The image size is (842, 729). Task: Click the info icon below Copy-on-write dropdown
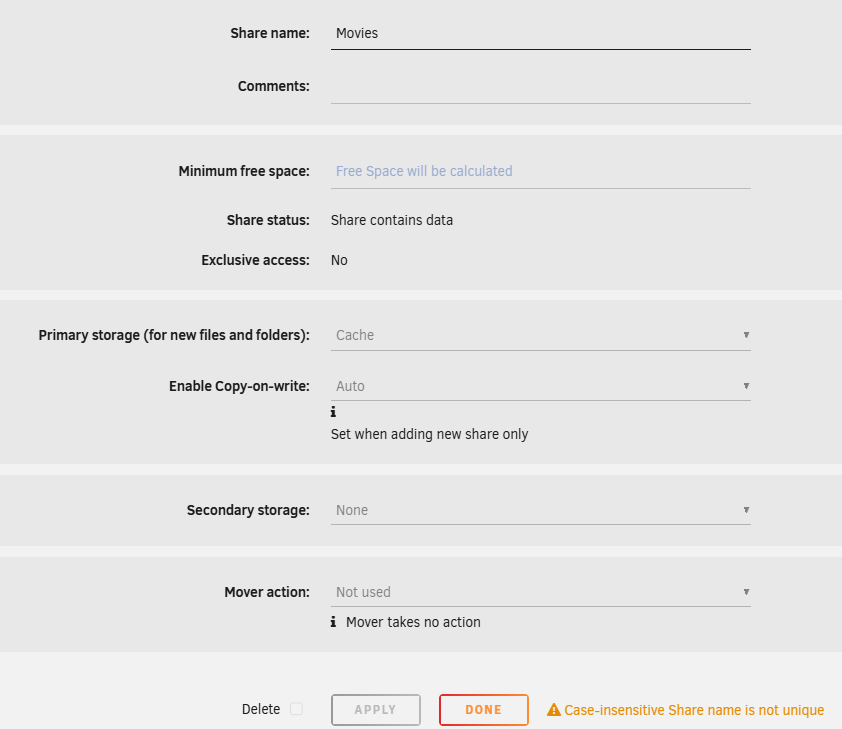click(333, 412)
